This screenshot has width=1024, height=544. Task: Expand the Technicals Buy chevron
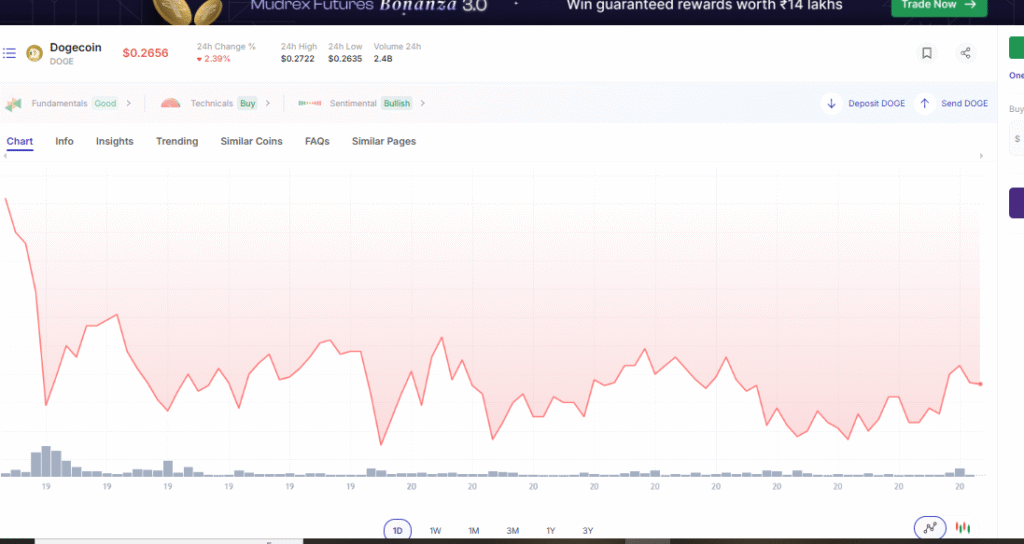(267, 103)
